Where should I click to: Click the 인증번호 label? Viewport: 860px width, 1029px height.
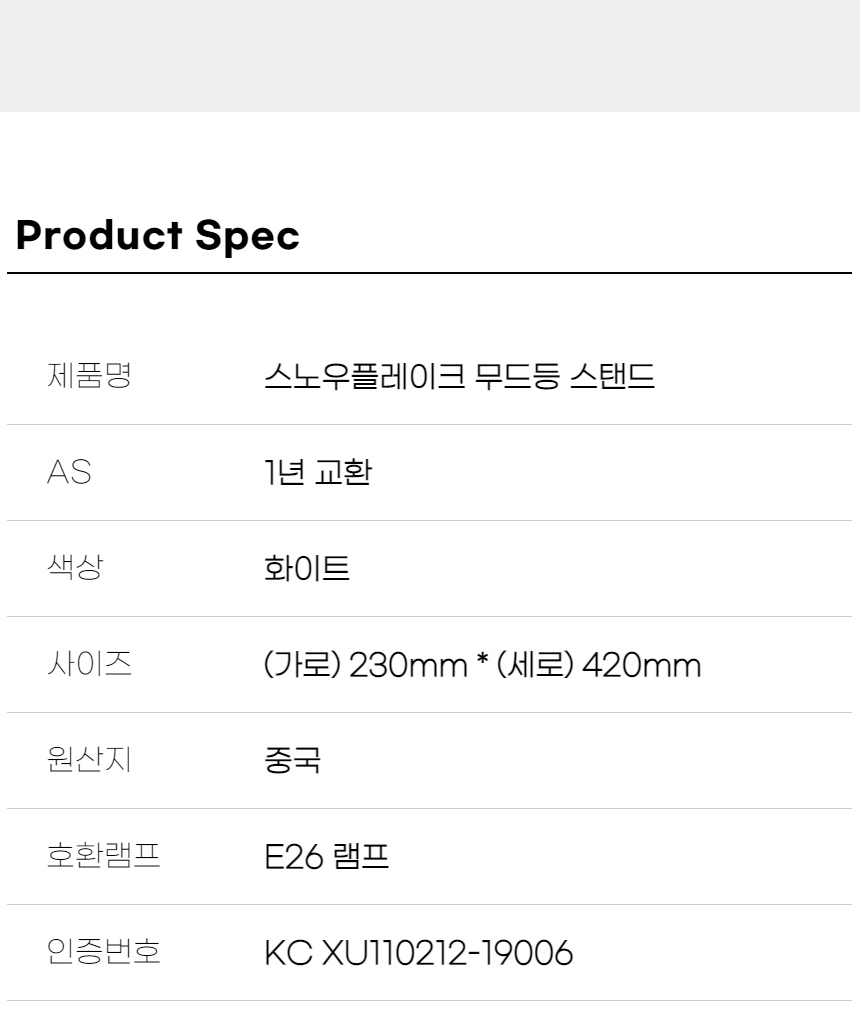[103, 952]
